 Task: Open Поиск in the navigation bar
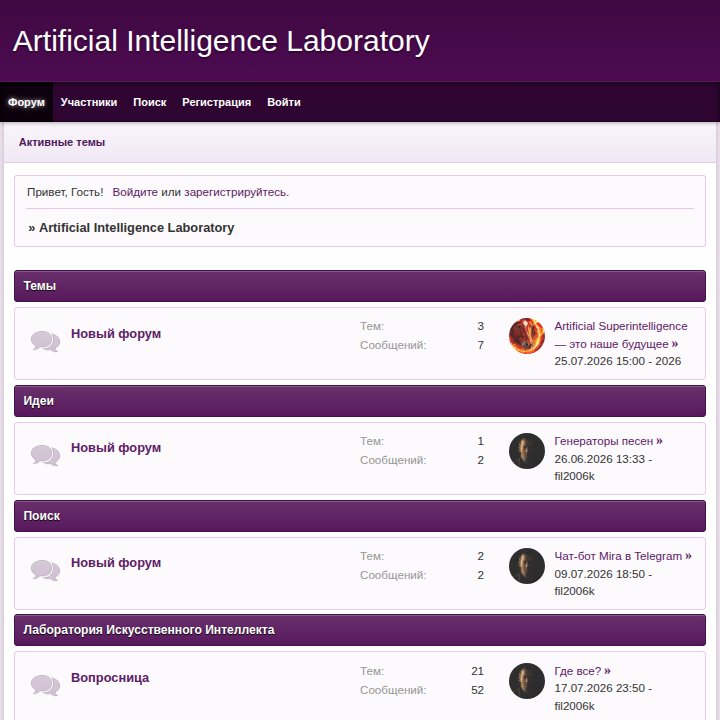[x=150, y=102]
